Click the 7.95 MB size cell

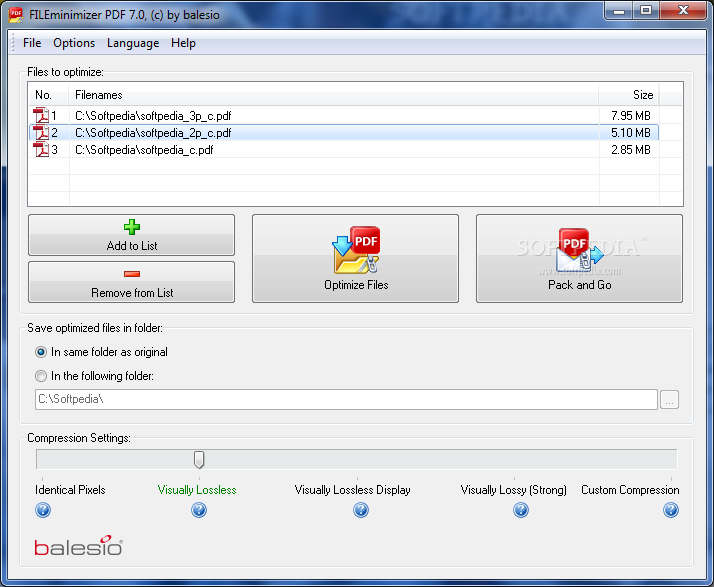(631, 116)
